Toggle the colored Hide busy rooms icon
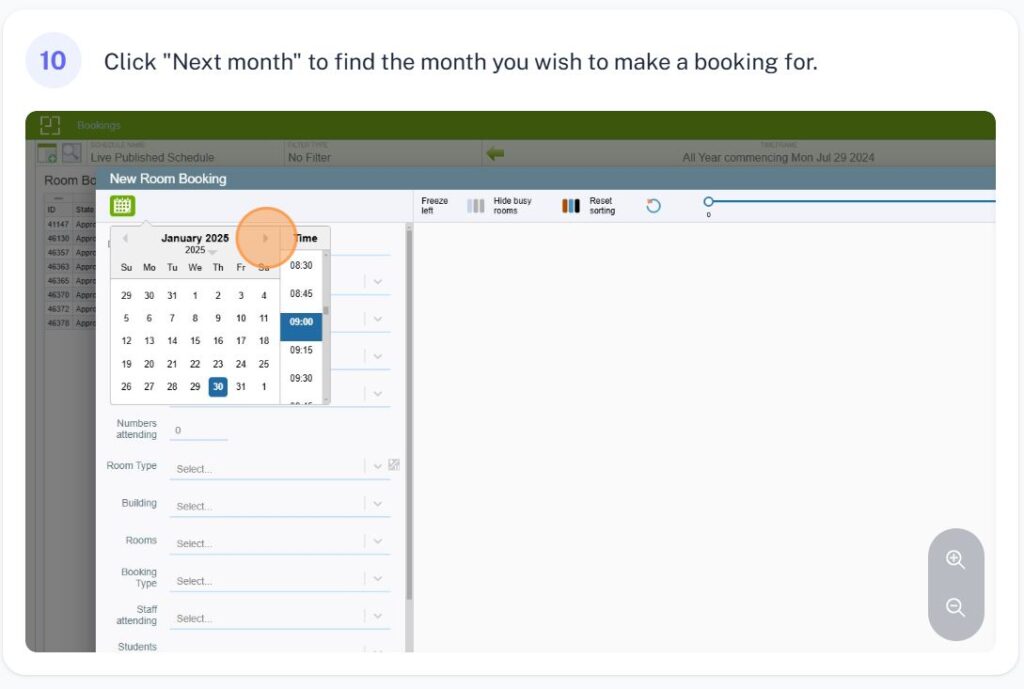 (571, 206)
